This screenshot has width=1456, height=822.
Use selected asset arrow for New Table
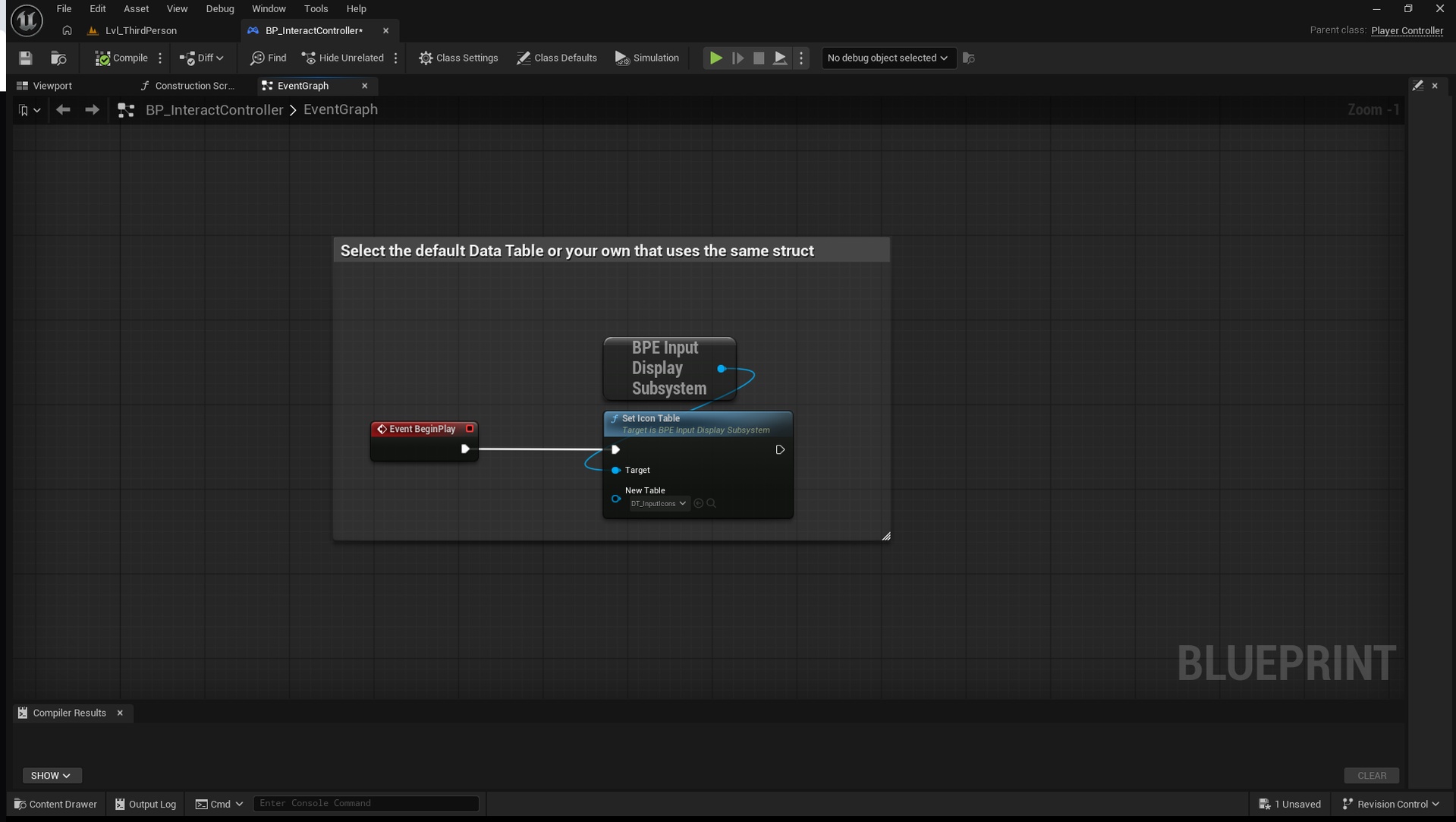[699, 503]
